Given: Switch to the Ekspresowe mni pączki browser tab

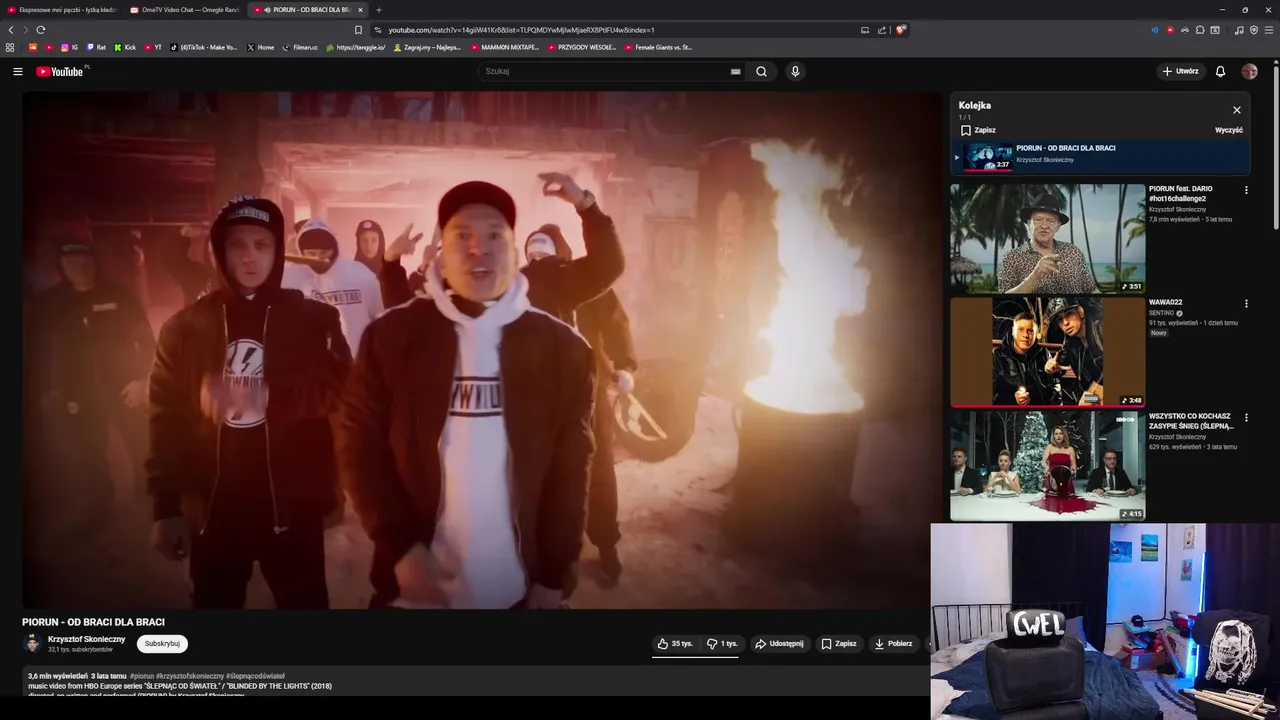Looking at the screenshot, I should tap(62, 10).
